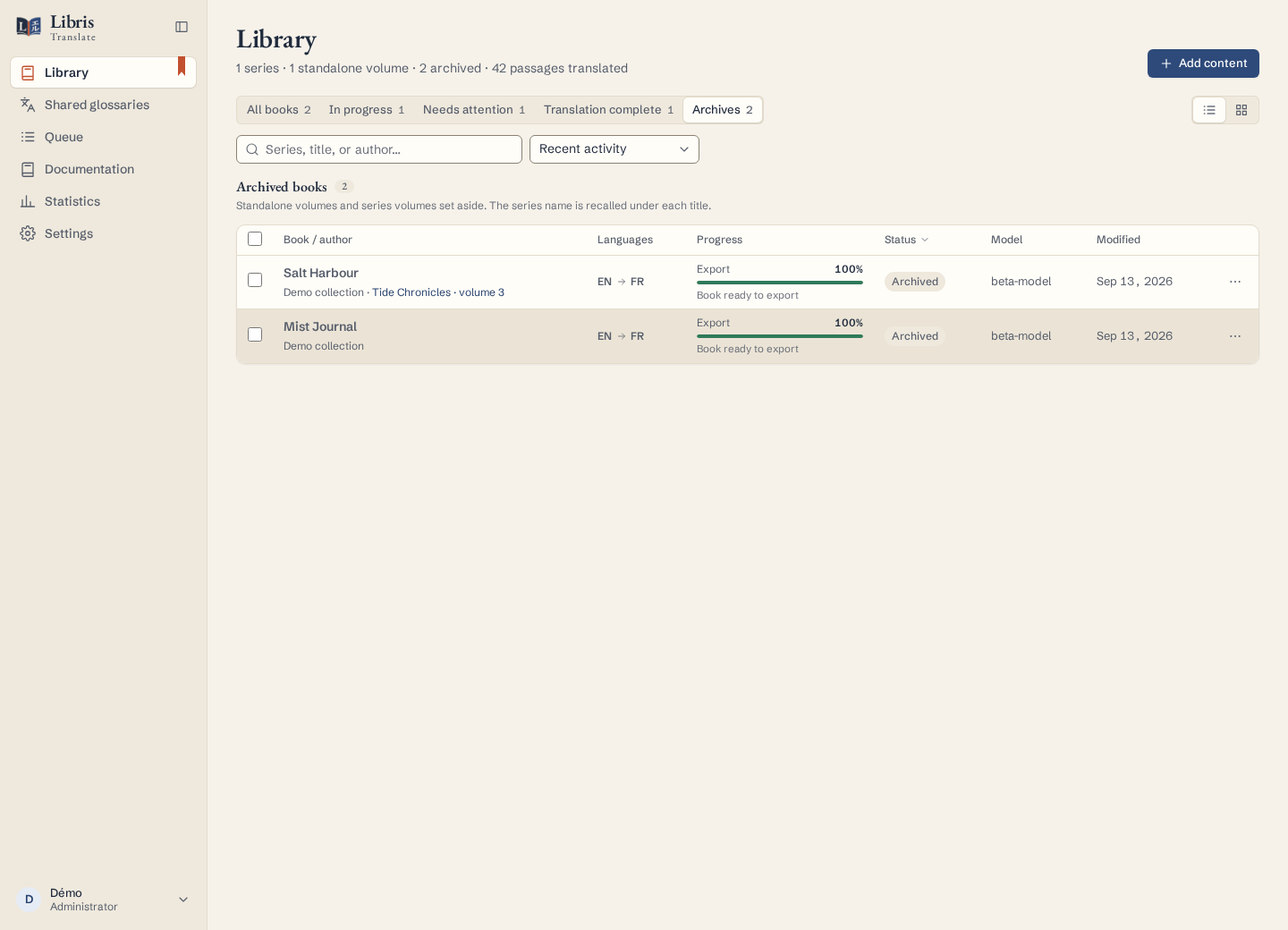Screen dimensions: 1288x930
Task: Focus the series, title, or author search field
Action: (x=379, y=149)
